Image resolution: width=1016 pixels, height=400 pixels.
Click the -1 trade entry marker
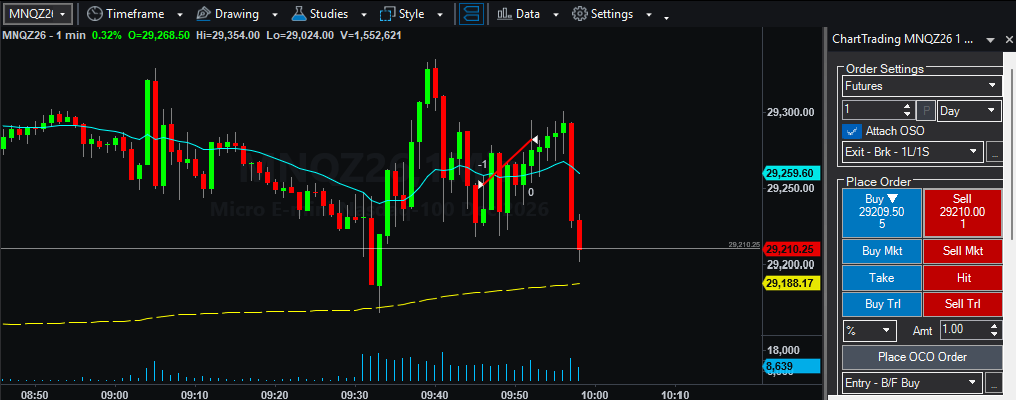point(482,165)
